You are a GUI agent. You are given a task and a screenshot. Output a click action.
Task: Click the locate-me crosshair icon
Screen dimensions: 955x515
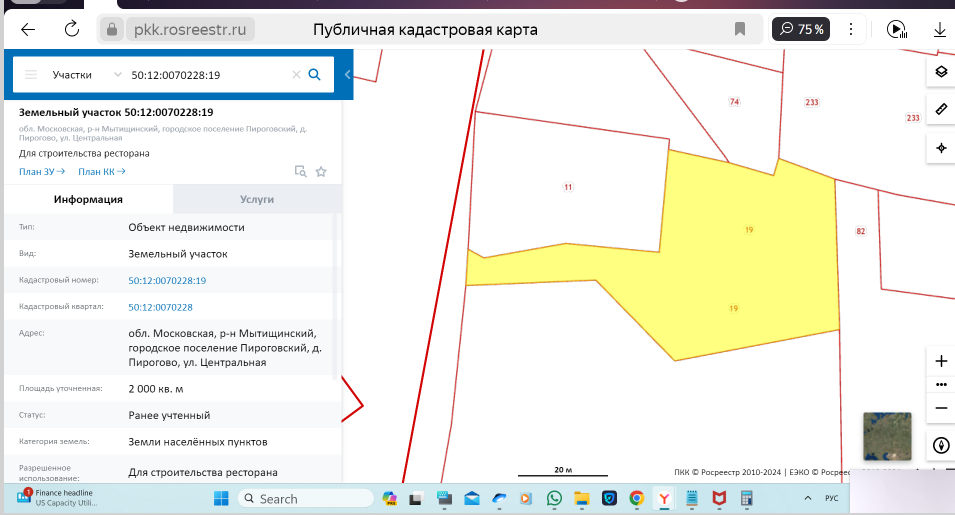tap(940, 148)
